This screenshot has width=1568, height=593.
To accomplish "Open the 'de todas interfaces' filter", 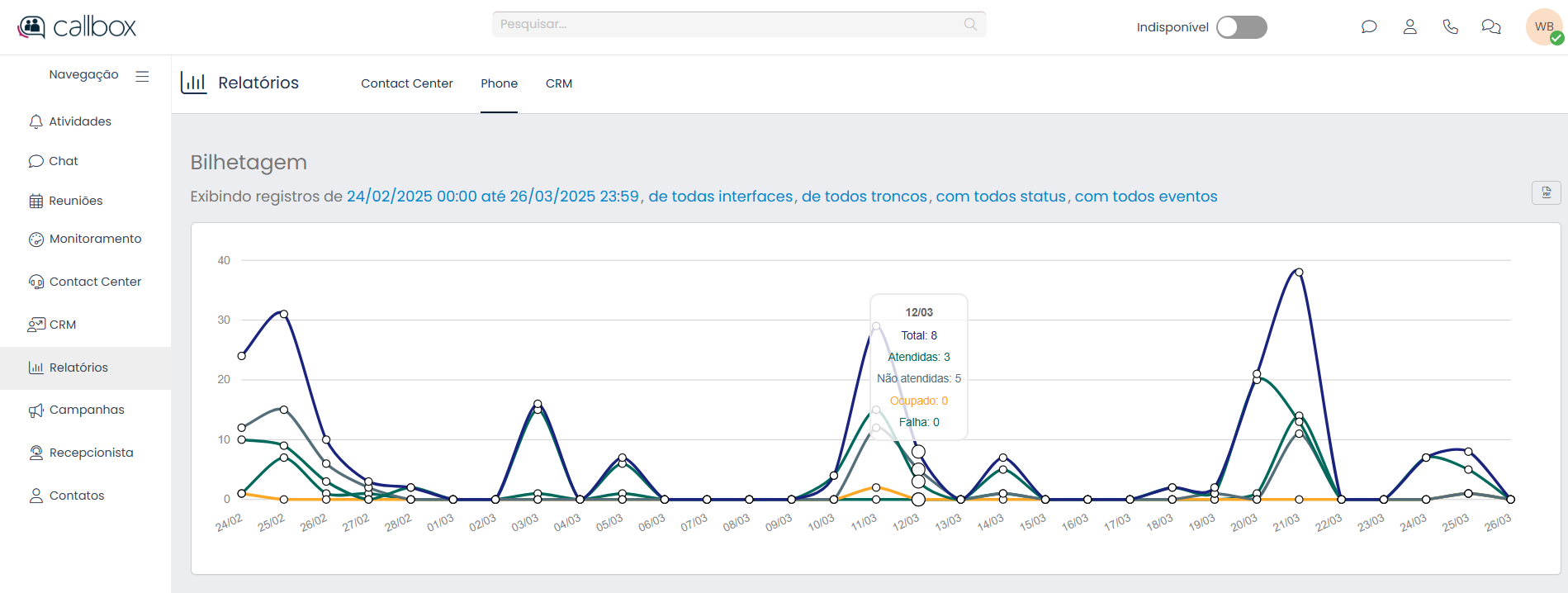I will click(x=720, y=197).
